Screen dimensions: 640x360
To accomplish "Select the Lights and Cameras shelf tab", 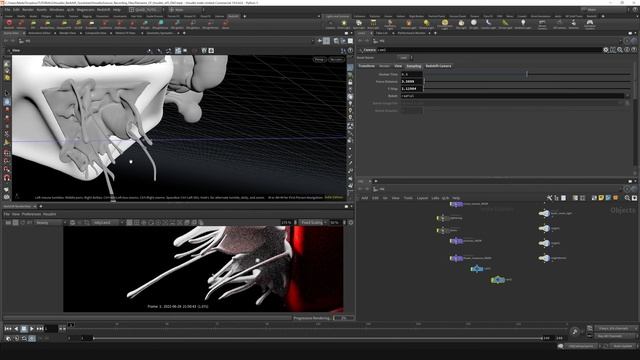I will coord(337,16).
